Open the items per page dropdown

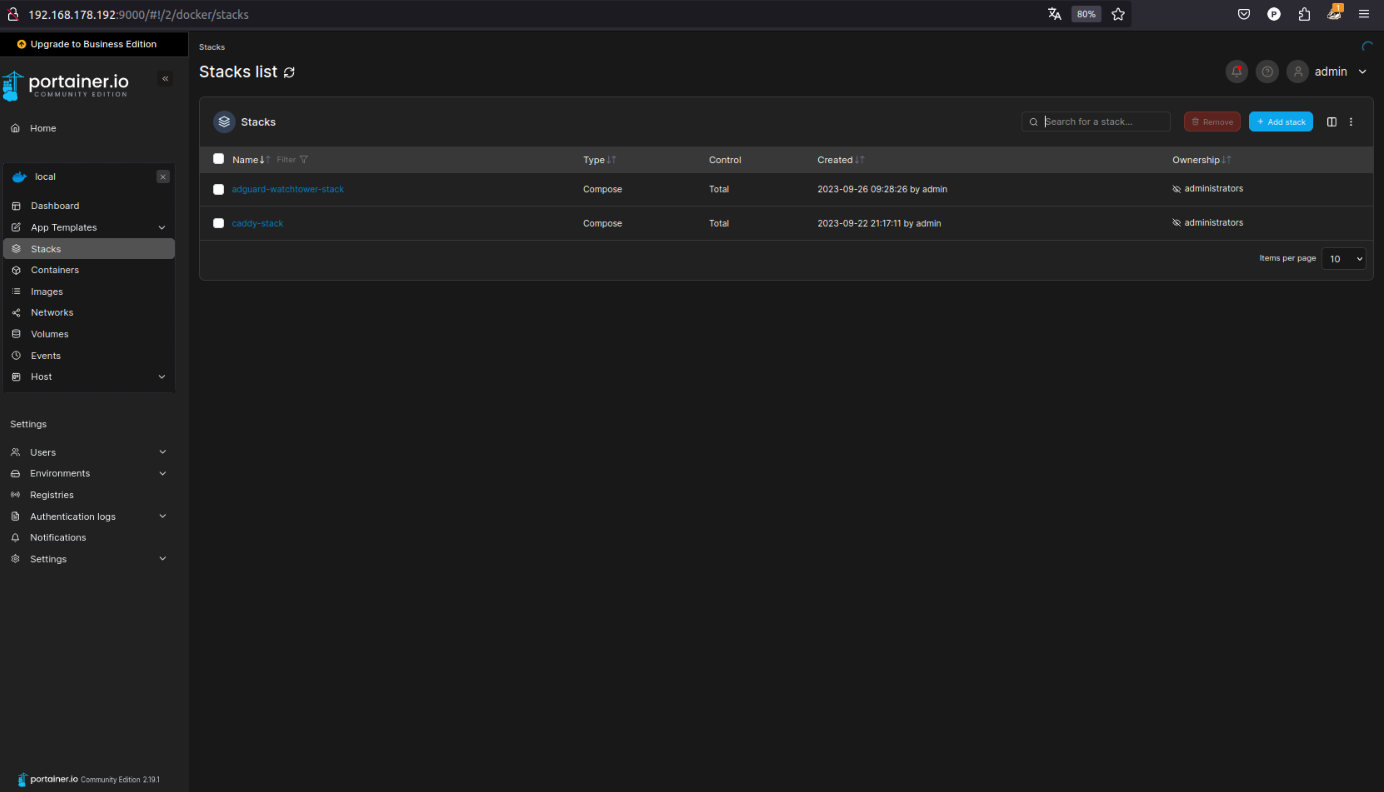tap(1343, 259)
